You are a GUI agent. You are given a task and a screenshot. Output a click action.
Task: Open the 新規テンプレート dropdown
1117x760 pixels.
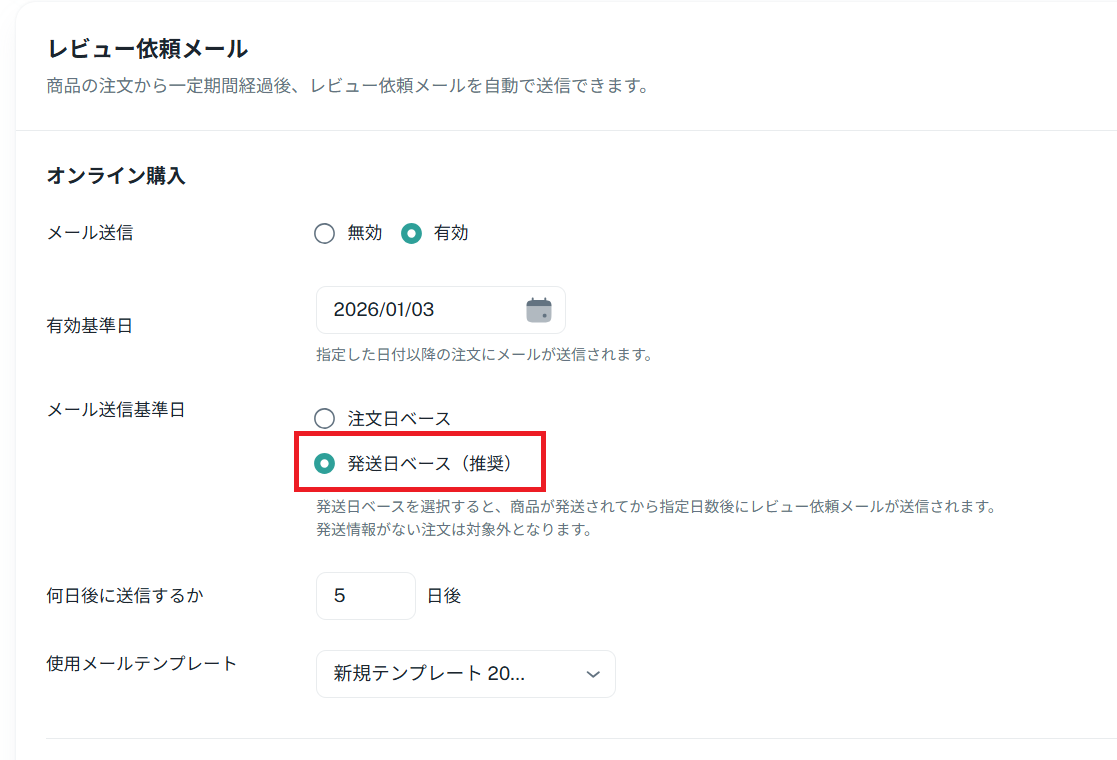[x=465, y=674]
